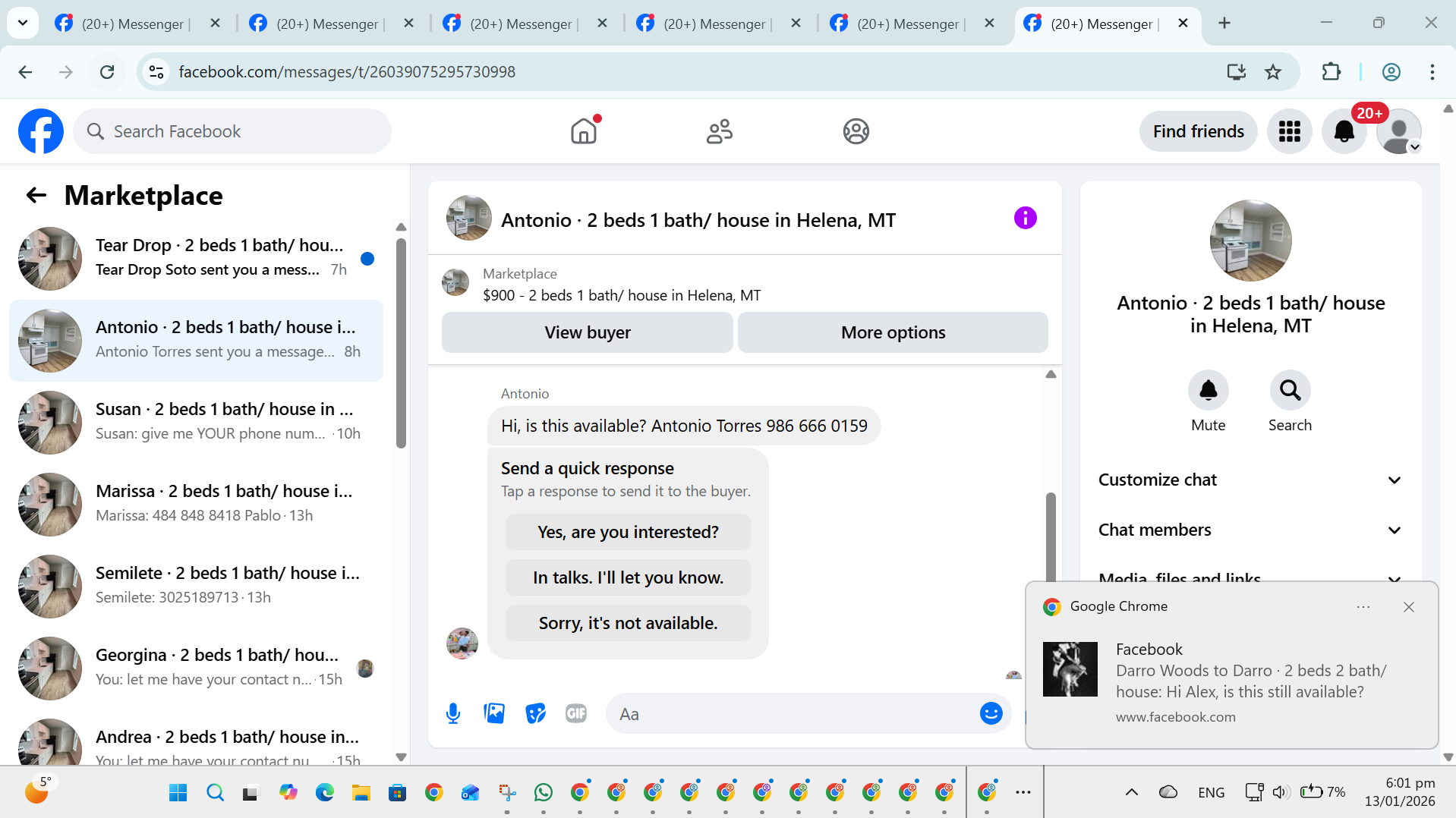Click the Find friends button
This screenshot has height=818, width=1456.
tap(1198, 131)
